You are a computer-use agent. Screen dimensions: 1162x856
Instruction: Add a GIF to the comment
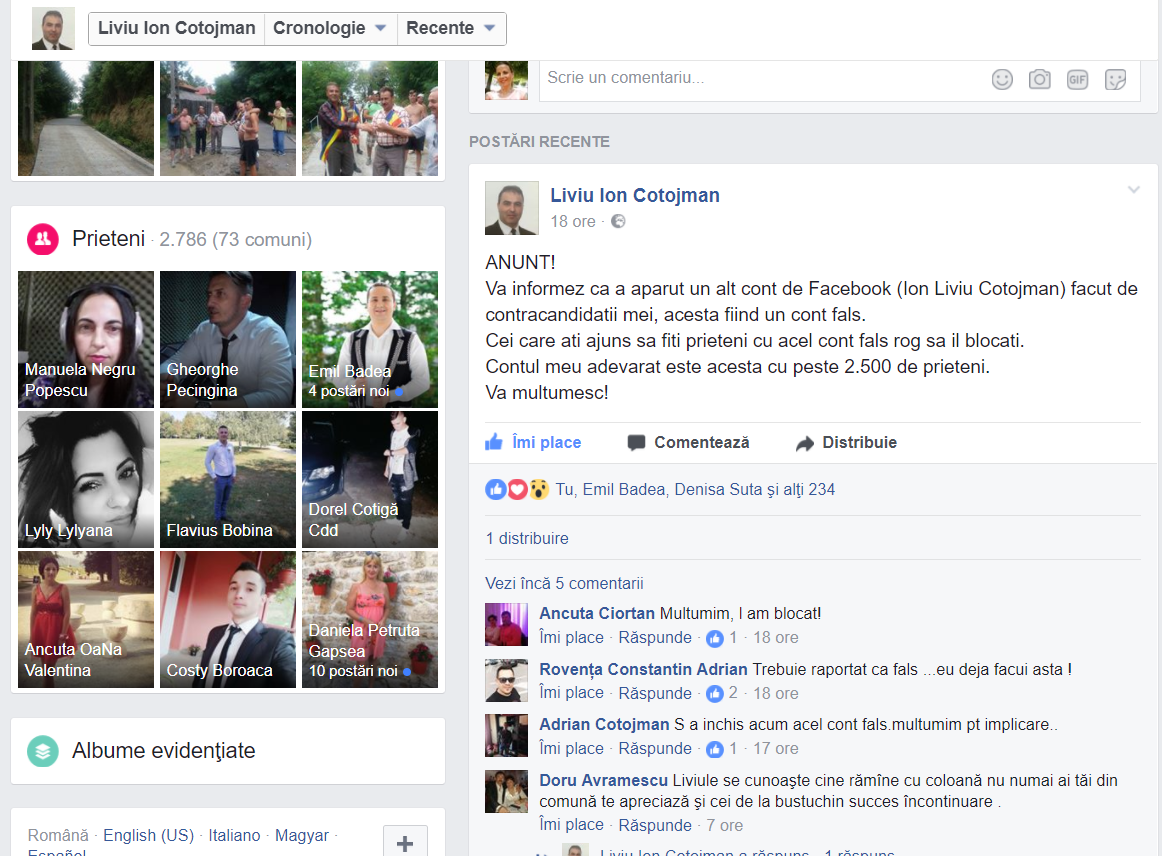tap(1078, 79)
